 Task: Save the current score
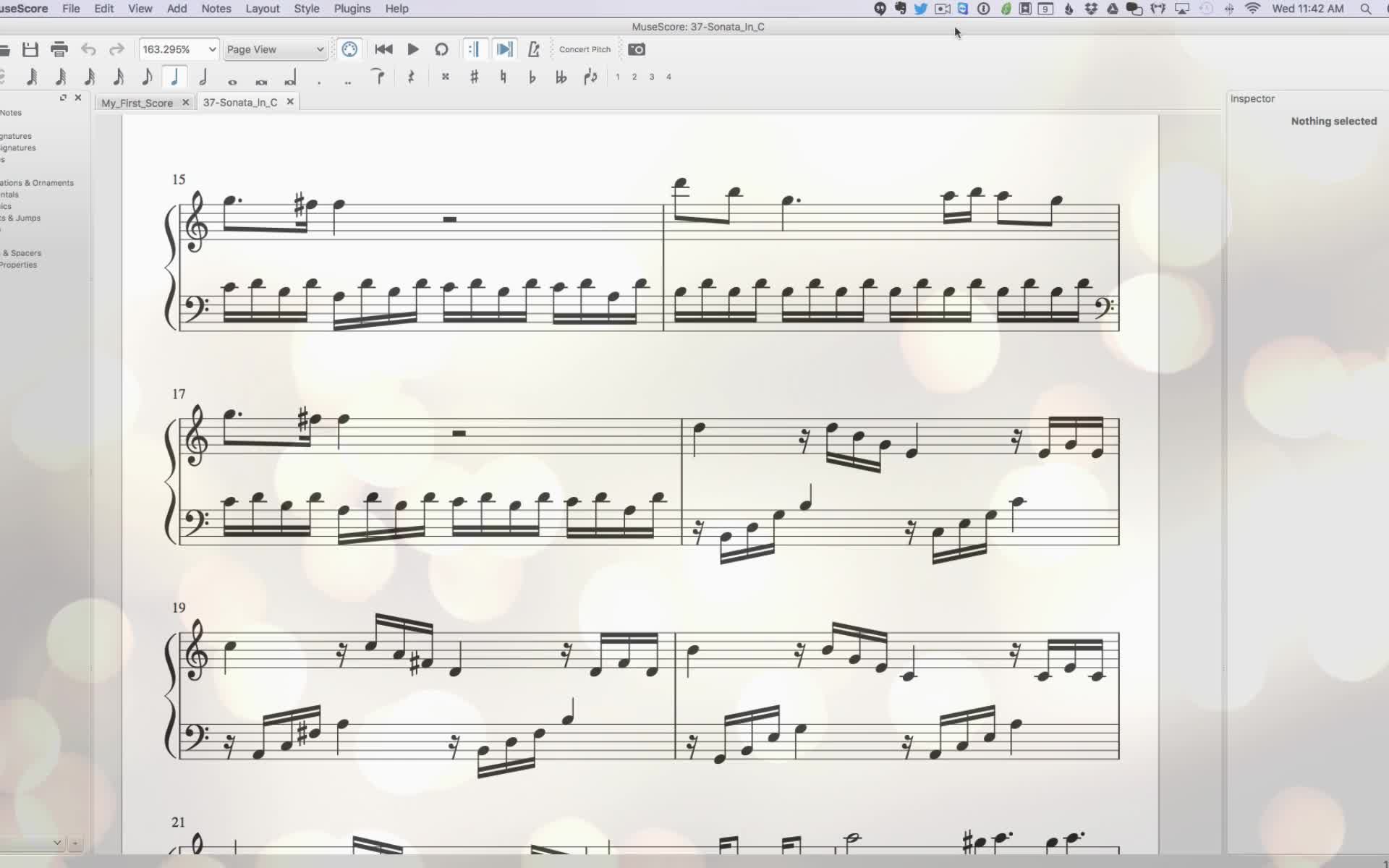click(30, 49)
